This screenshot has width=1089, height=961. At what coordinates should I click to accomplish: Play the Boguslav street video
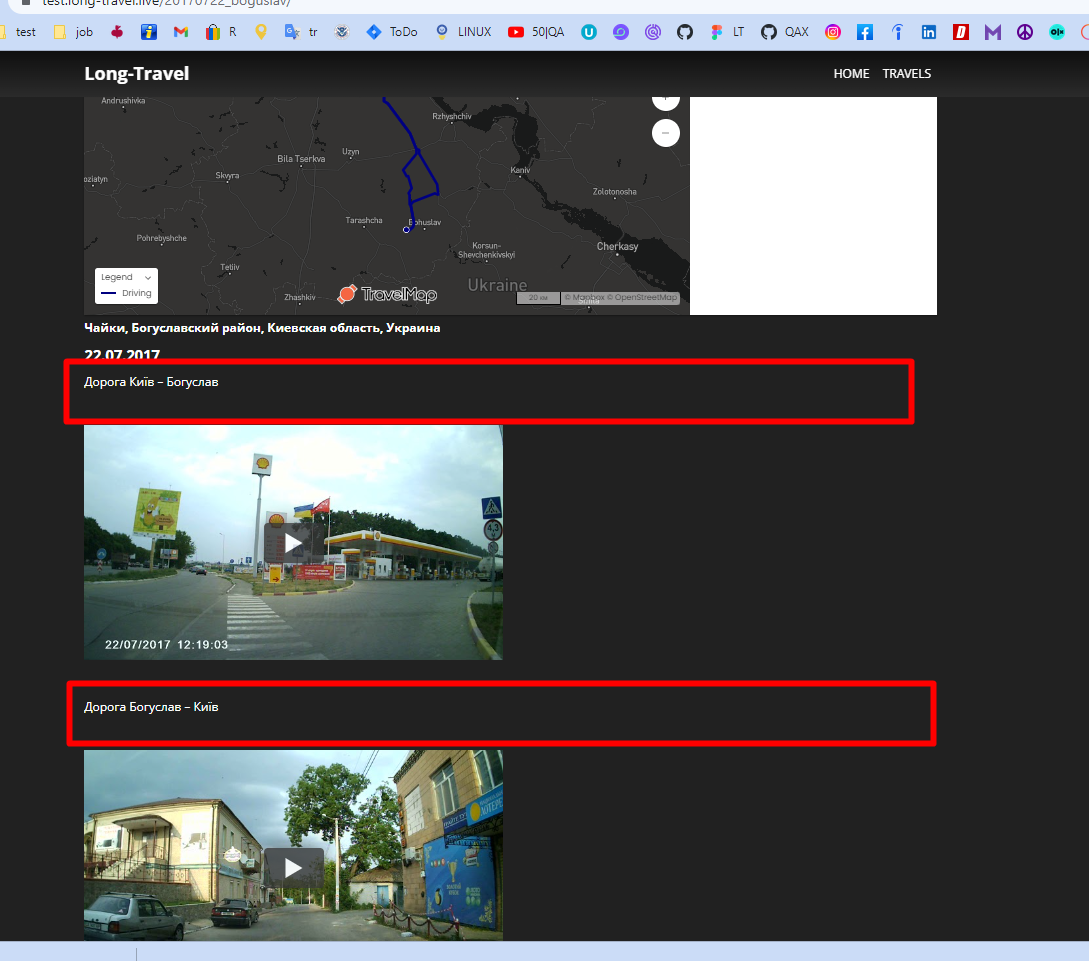point(293,866)
